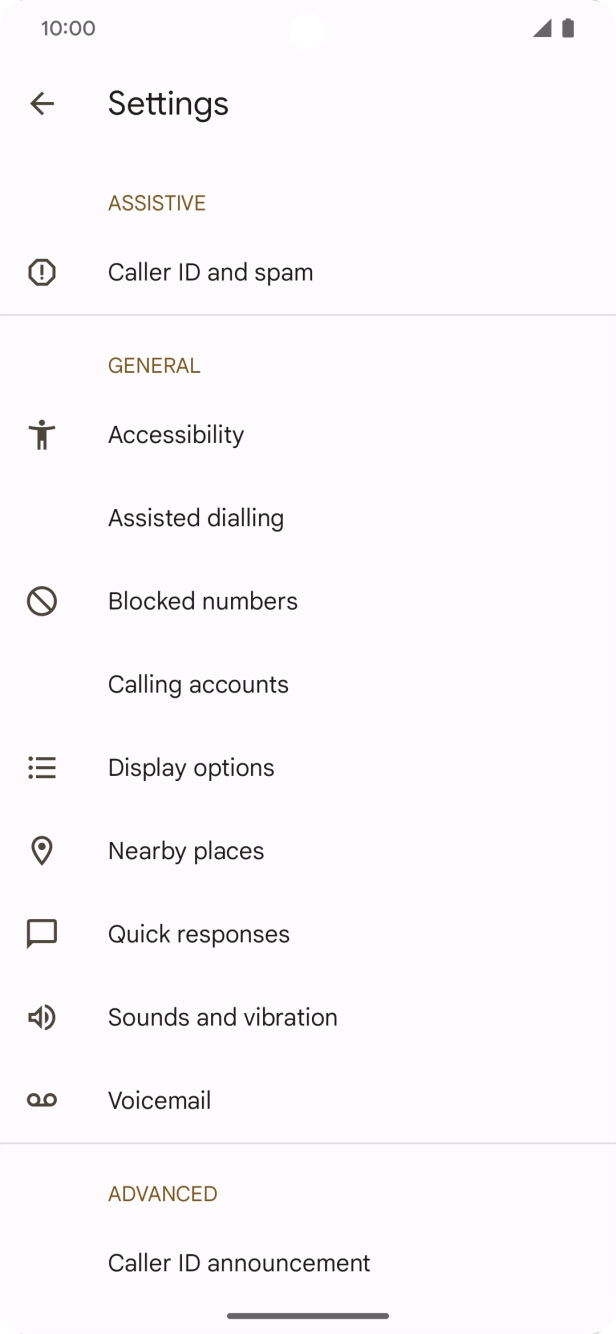This screenshot has height=1334, width=616.
Task: Tap the Display options list icon
Action: pos(42,768)
